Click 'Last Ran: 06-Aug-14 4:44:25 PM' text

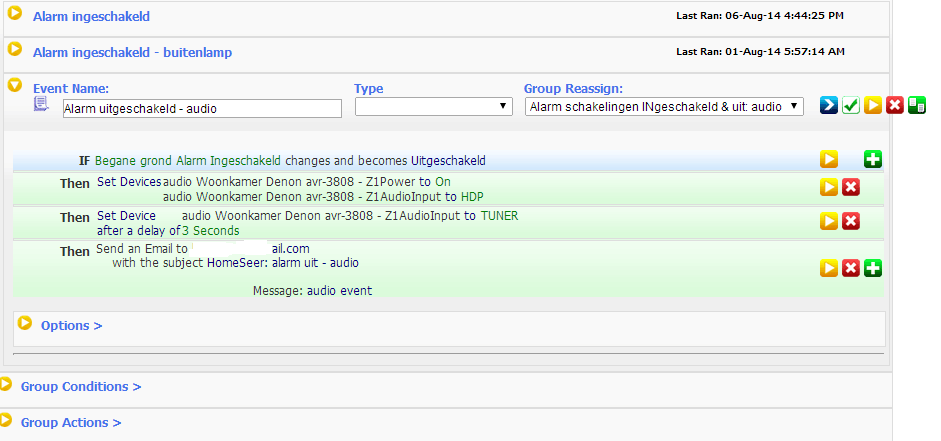pyautogui.click(x=760, y=16)
